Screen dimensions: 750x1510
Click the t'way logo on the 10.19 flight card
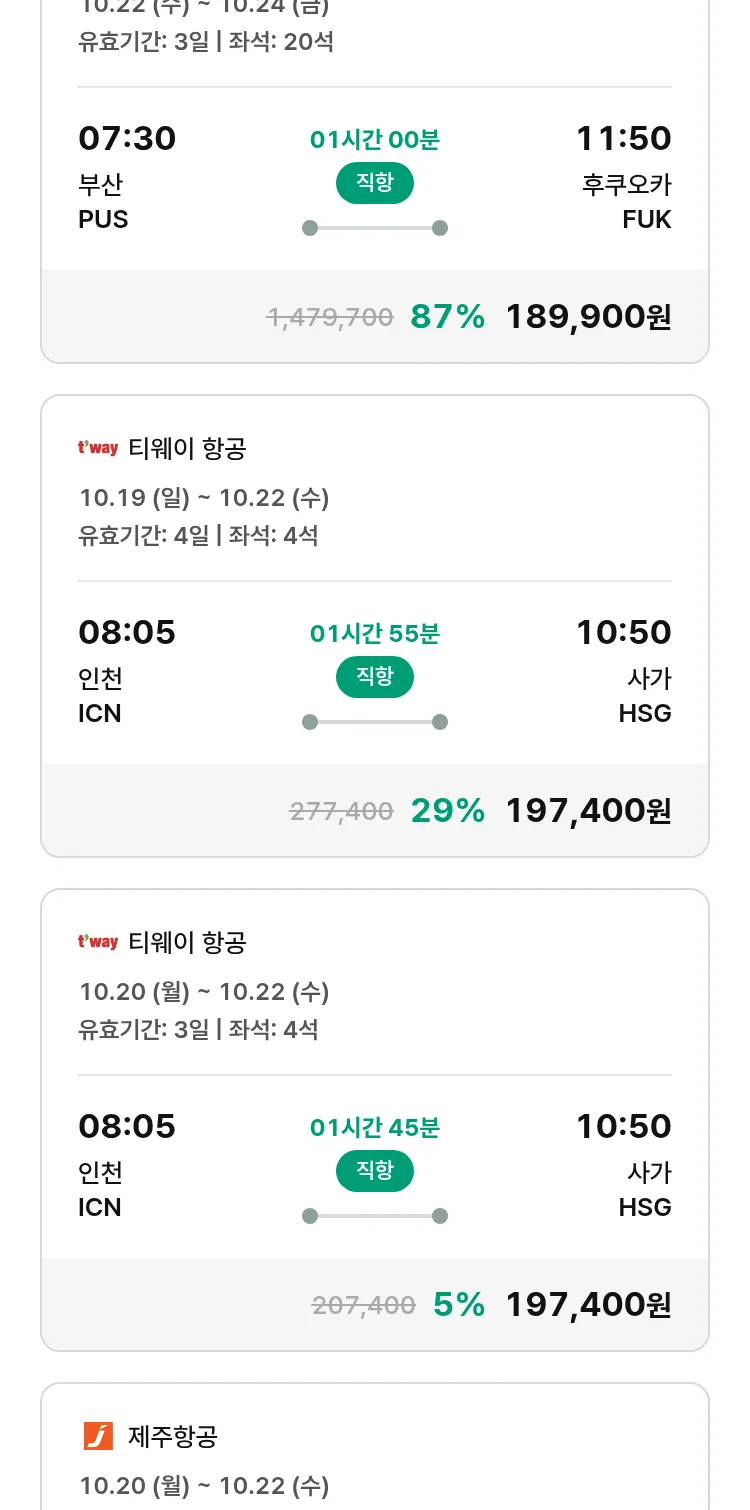pyautogui.click(x=98, y=448)
